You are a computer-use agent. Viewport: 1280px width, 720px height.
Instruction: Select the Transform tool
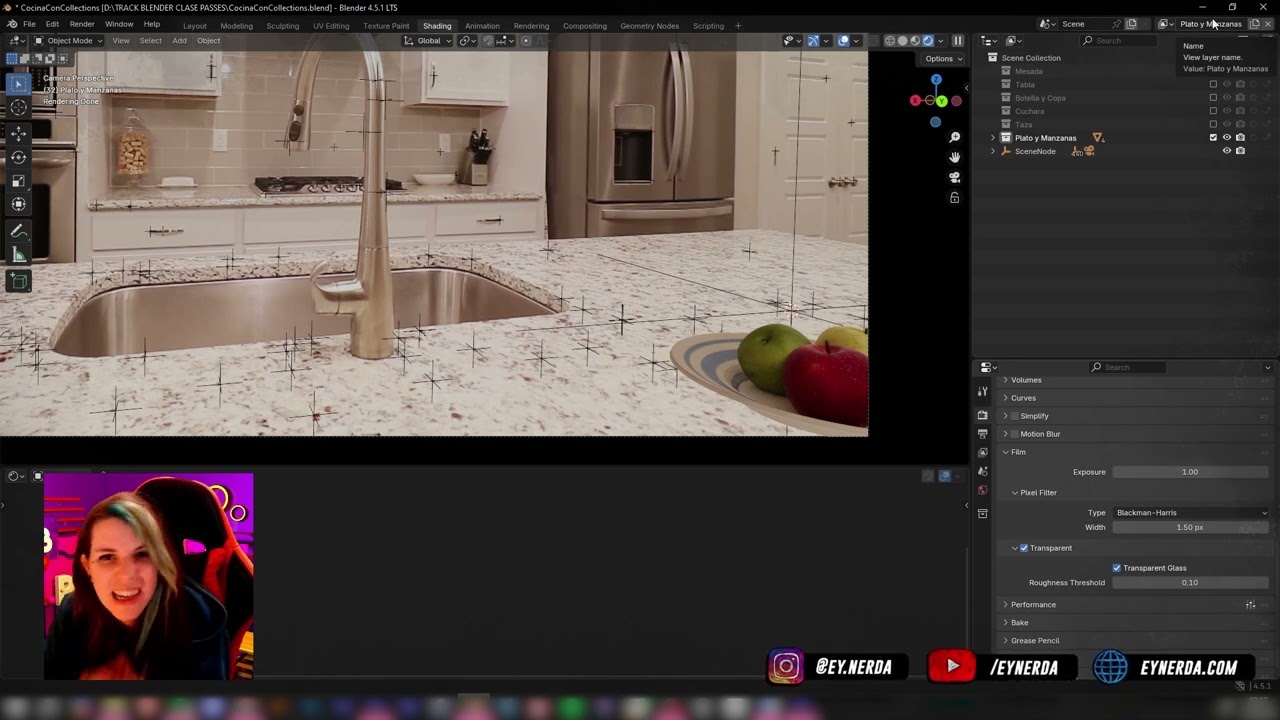(18, 204)
